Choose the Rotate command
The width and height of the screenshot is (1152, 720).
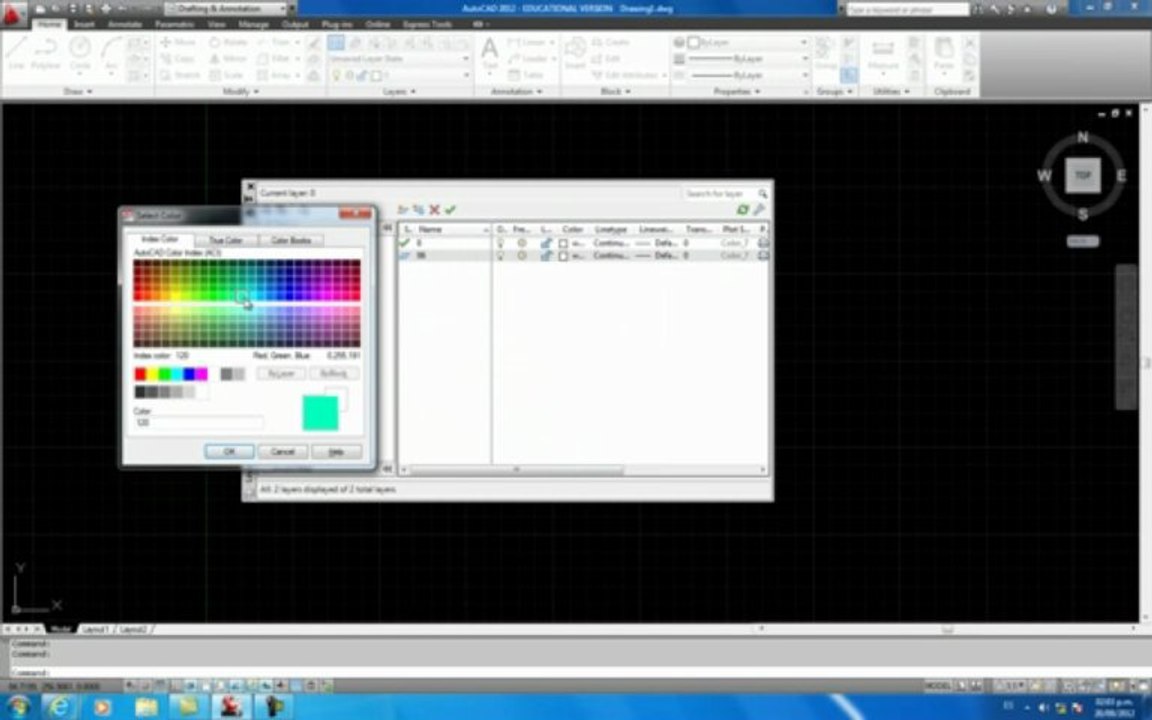click(x=228, y=43)
